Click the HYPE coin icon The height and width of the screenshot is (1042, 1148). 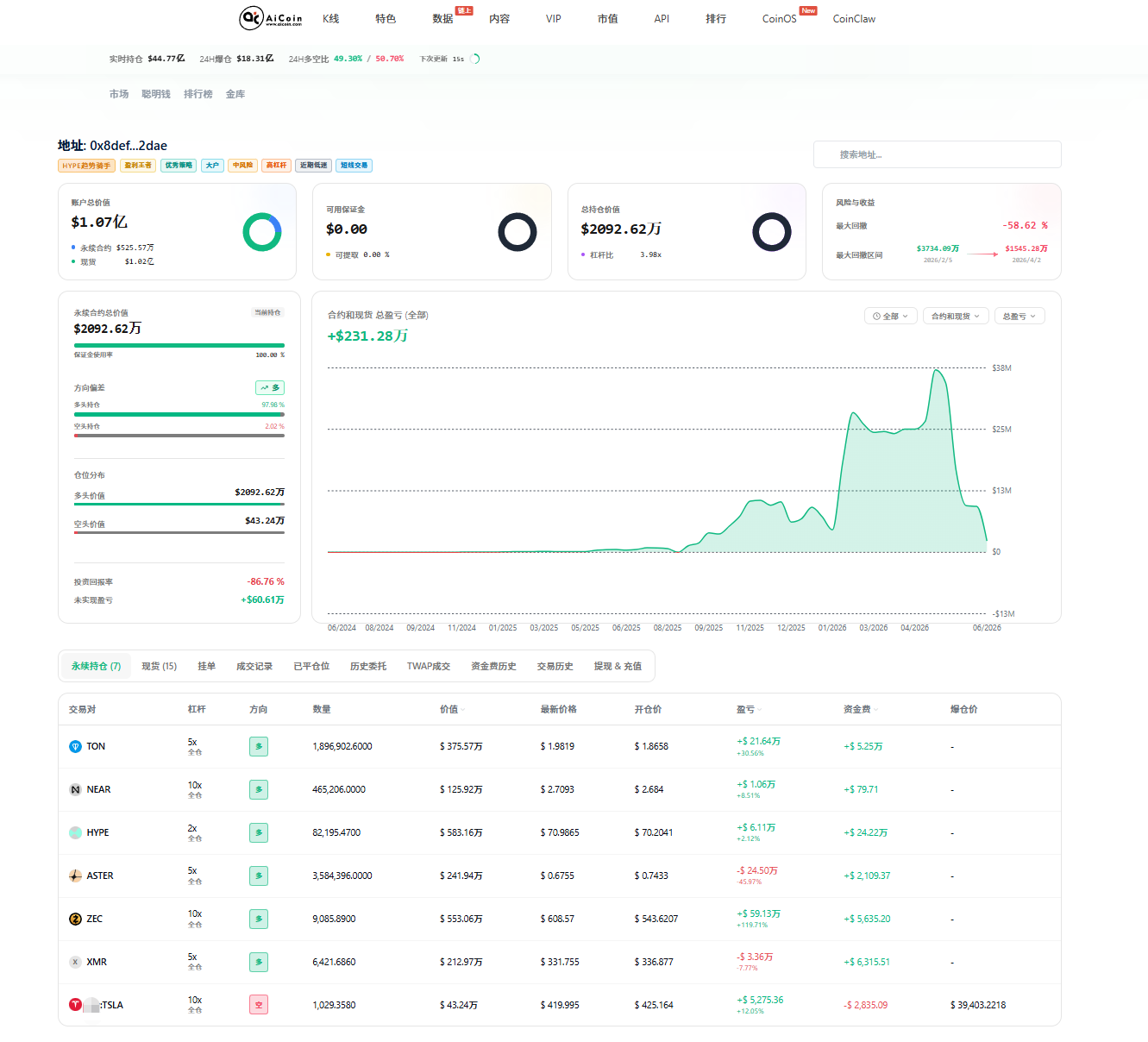coord(75,832)
